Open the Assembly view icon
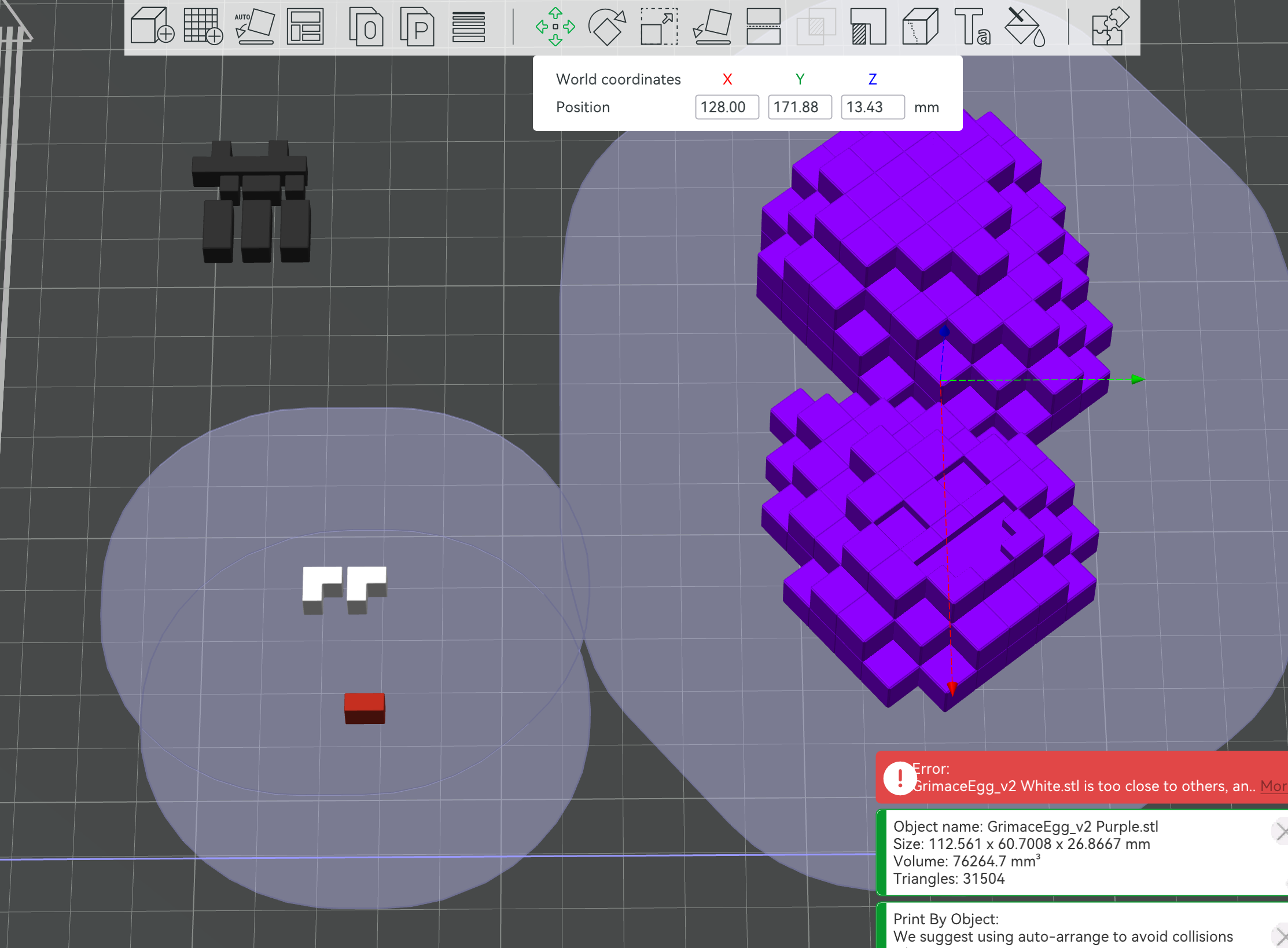This screenshot has height=948, width=1288. pos(1110,27)
